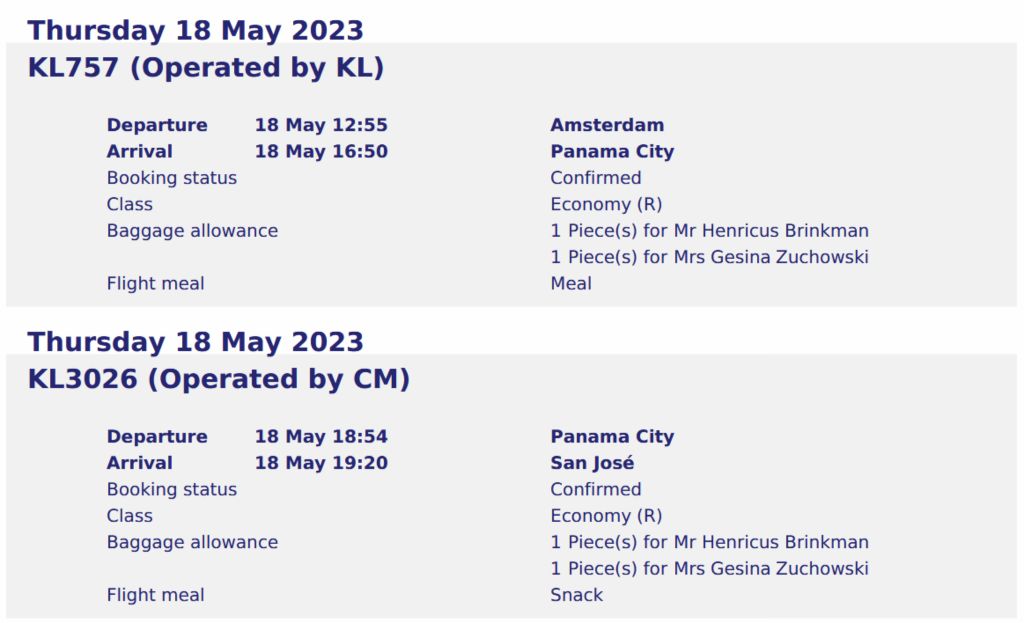Click the Meal value for KL757
The width and height of the screenshot is (1024, 623).
tap(571, 284)
